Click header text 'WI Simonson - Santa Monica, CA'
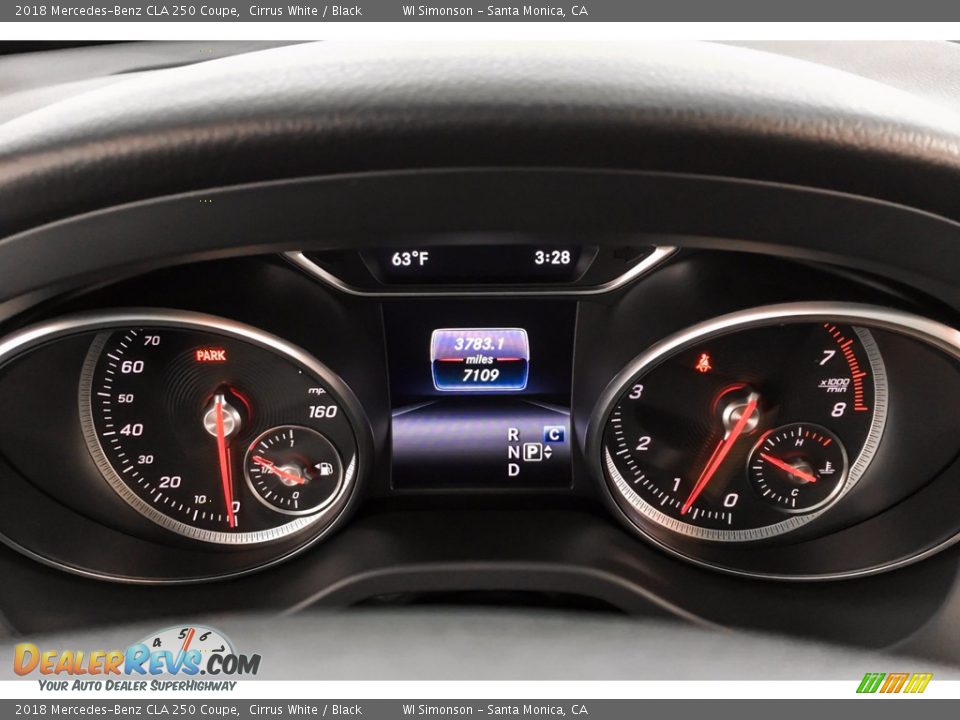Viewport: 960px width, 720px height. point(495,10)
